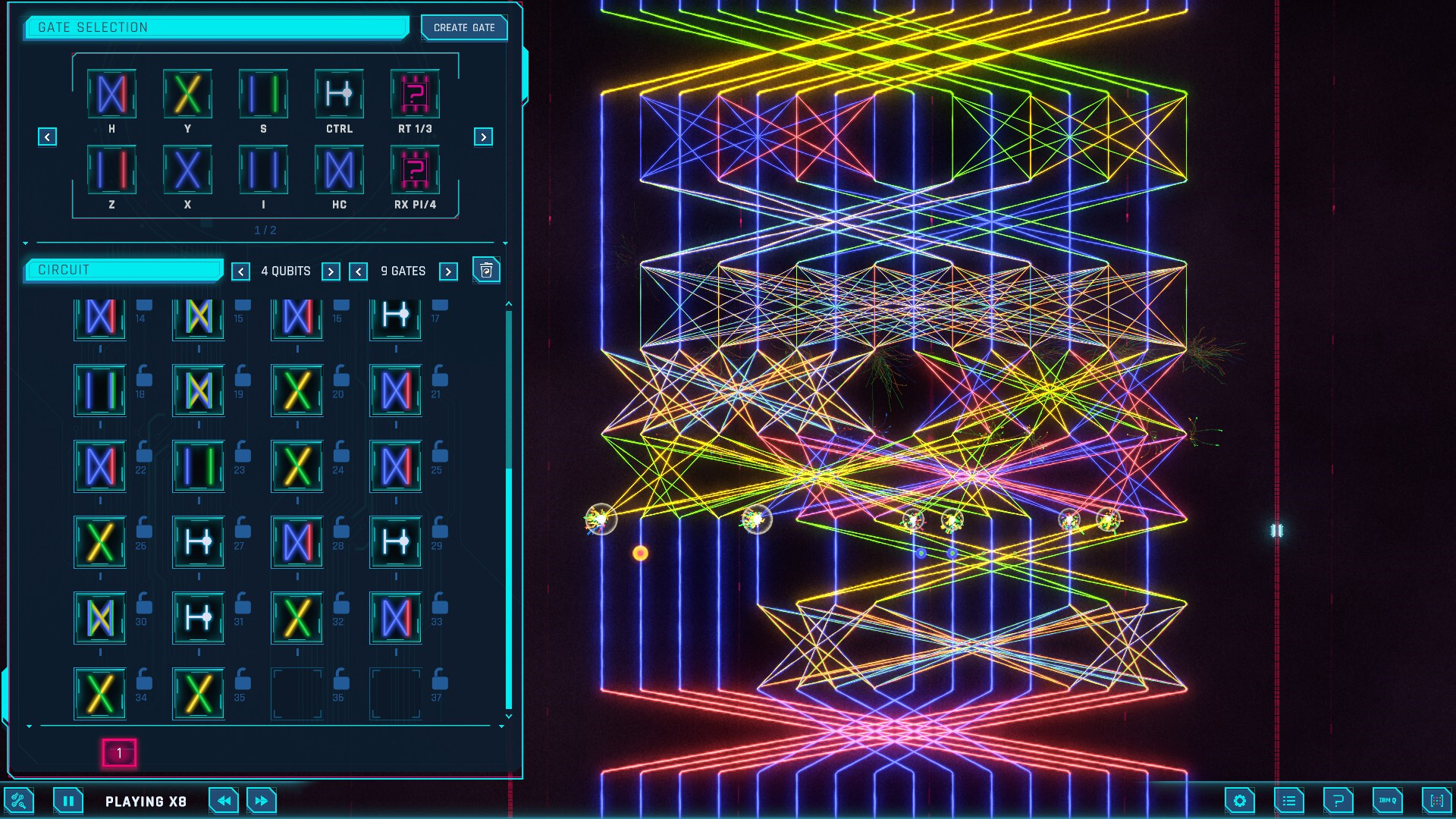The width and height of the screenshot is (1456, 819).
Task: Select the Hadamard H gate in Gate Selection
Action: click(x=111, y=94)
